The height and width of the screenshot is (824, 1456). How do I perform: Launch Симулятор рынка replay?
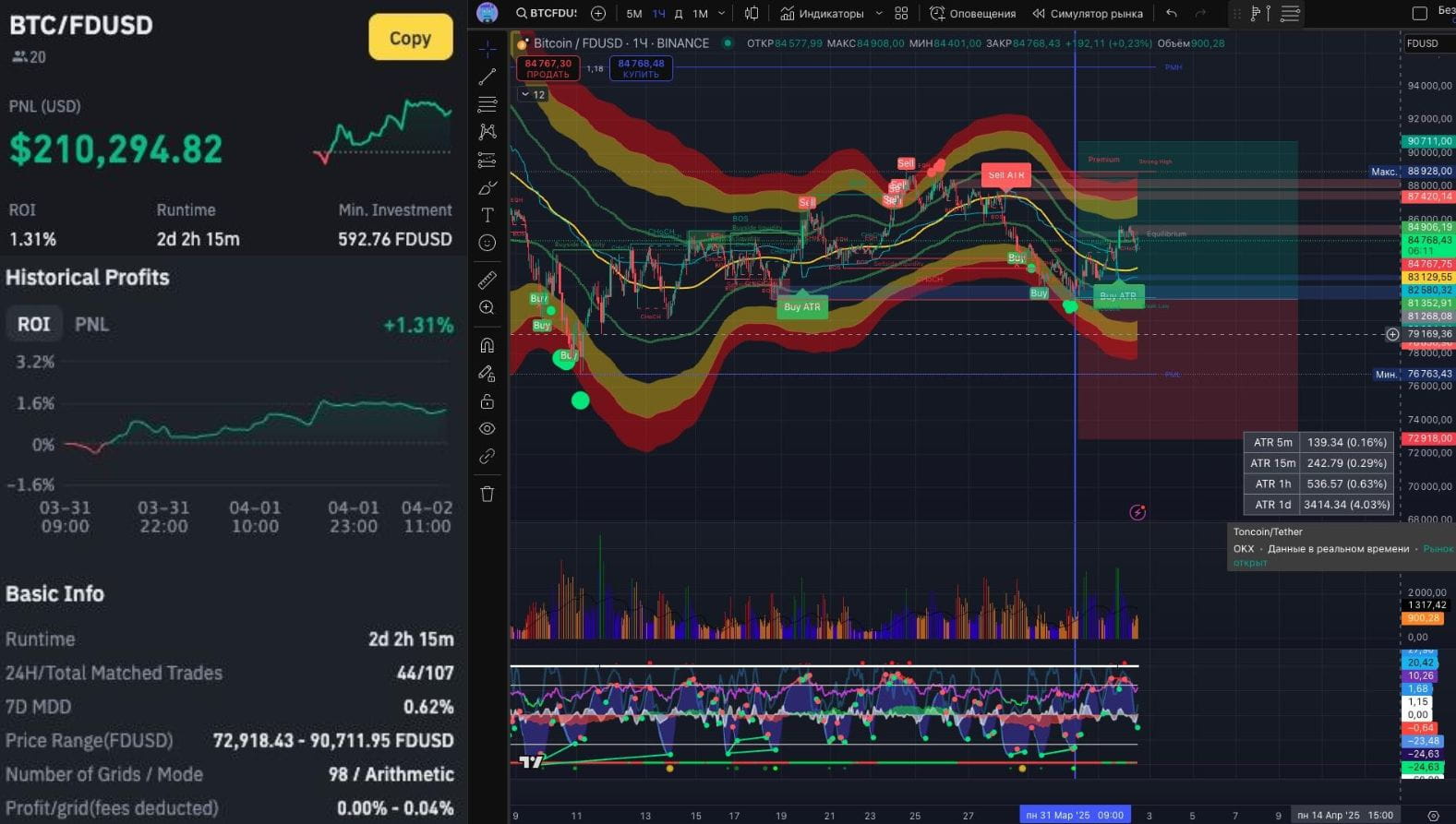coord(1088,13)
